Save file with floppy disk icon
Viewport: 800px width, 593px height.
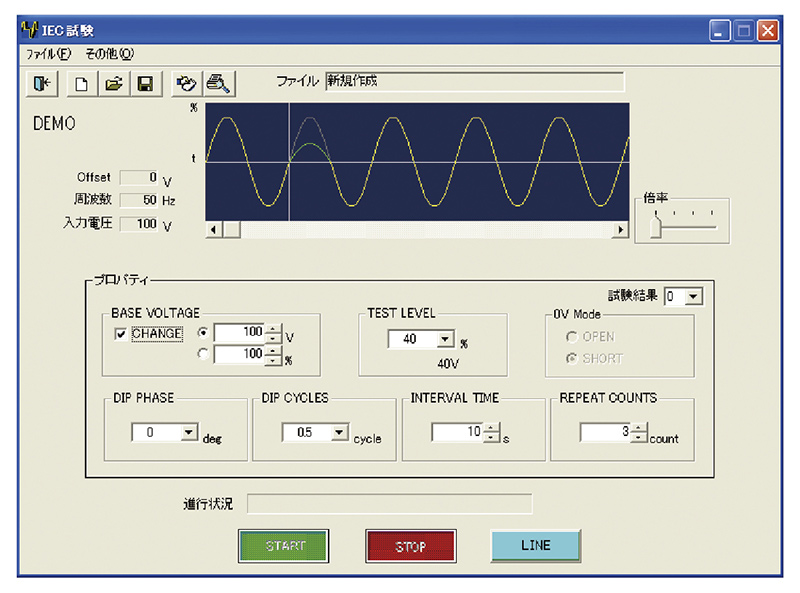pos(146,84)
